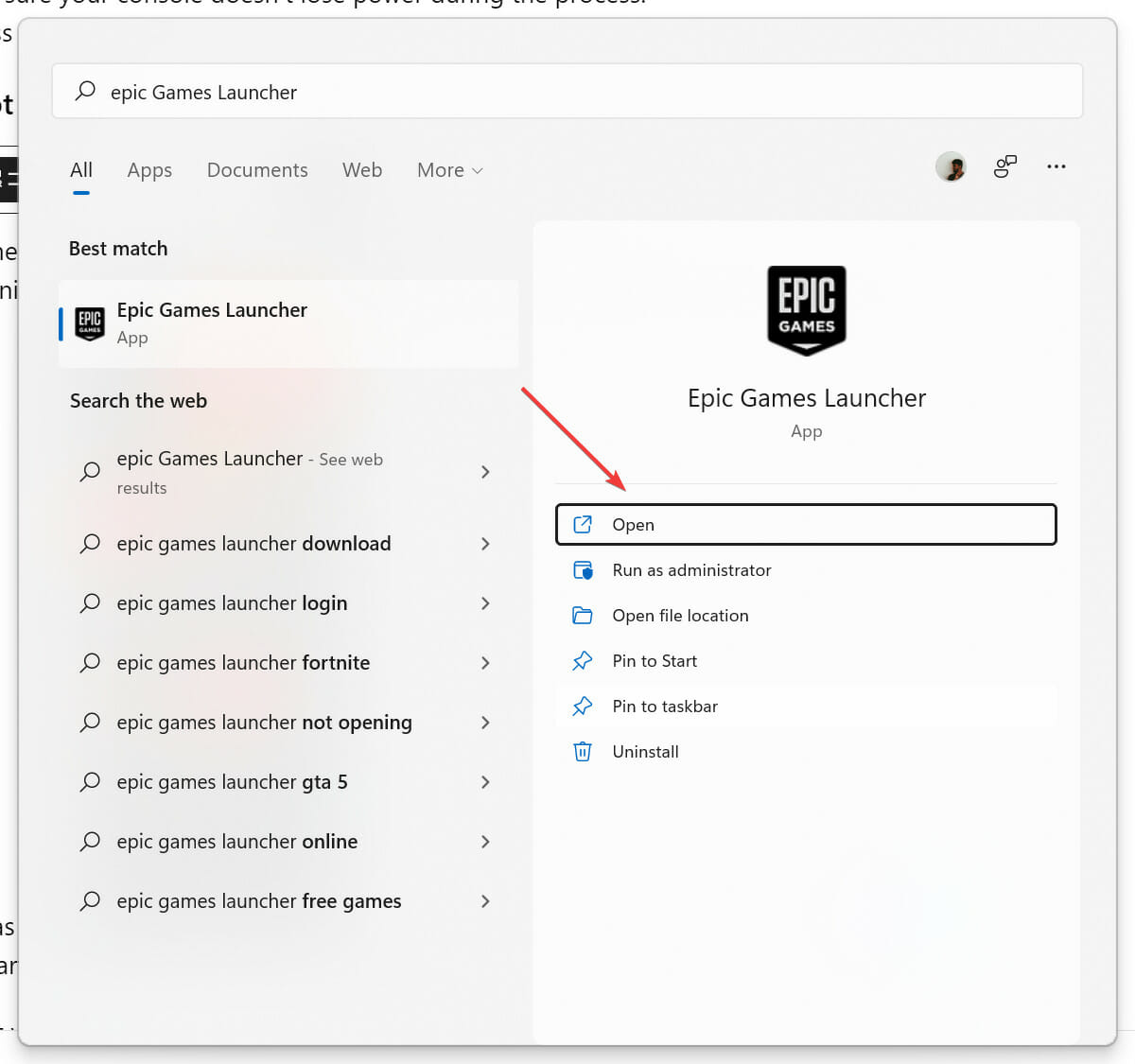1135x1064 pixels.
Task: Click the large Epic Games logo in details pane
Action: tap(807, 310)
